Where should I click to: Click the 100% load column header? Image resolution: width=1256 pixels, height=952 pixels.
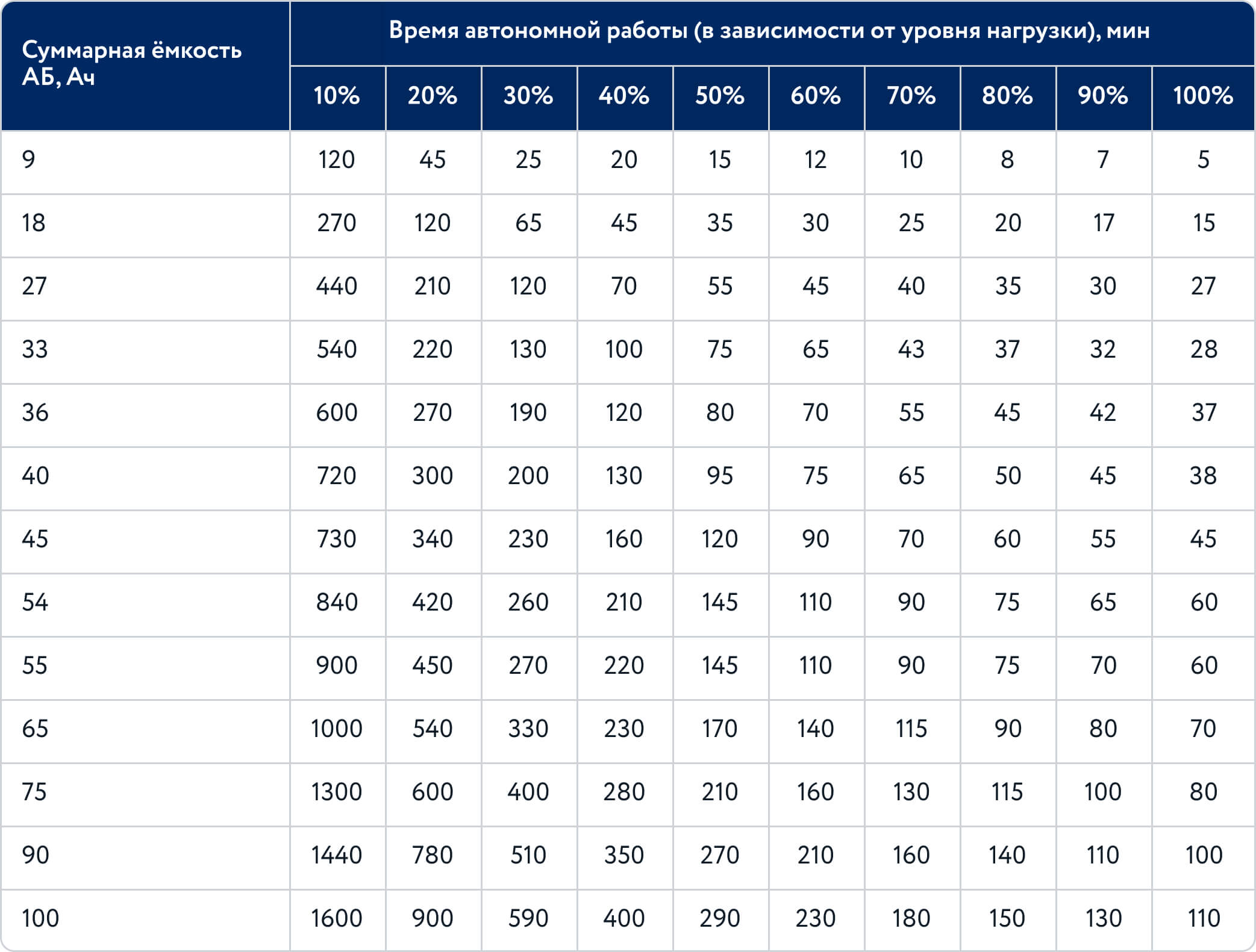(x=1203, y=96)
